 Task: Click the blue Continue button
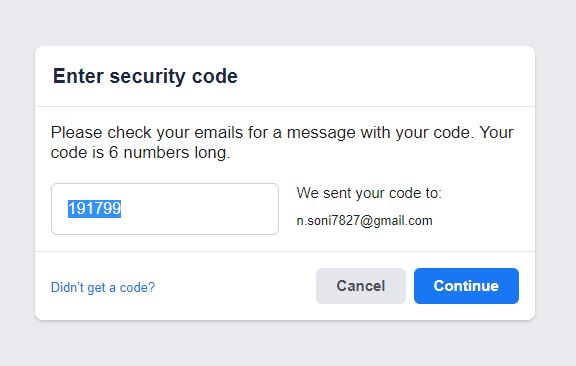pos(466,286)
